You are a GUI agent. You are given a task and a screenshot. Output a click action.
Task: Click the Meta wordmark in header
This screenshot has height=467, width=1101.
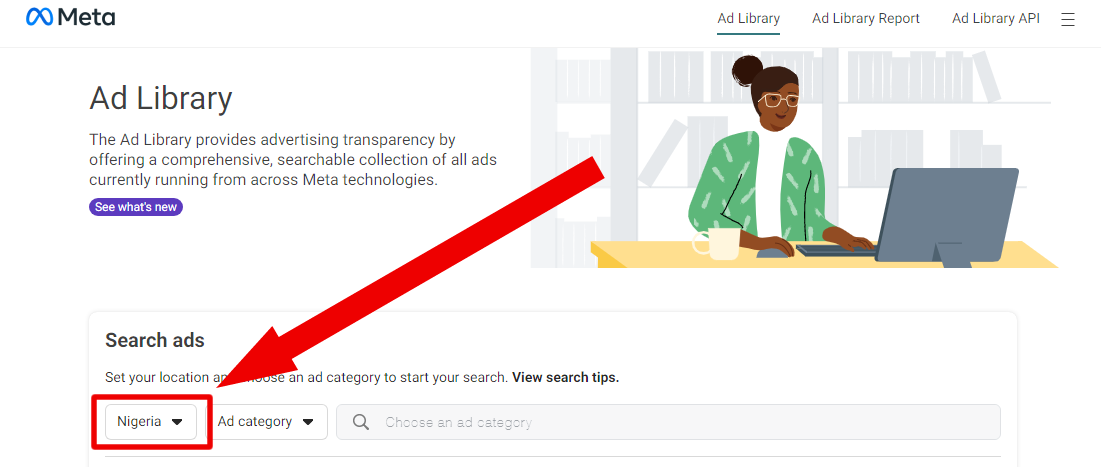86,18
